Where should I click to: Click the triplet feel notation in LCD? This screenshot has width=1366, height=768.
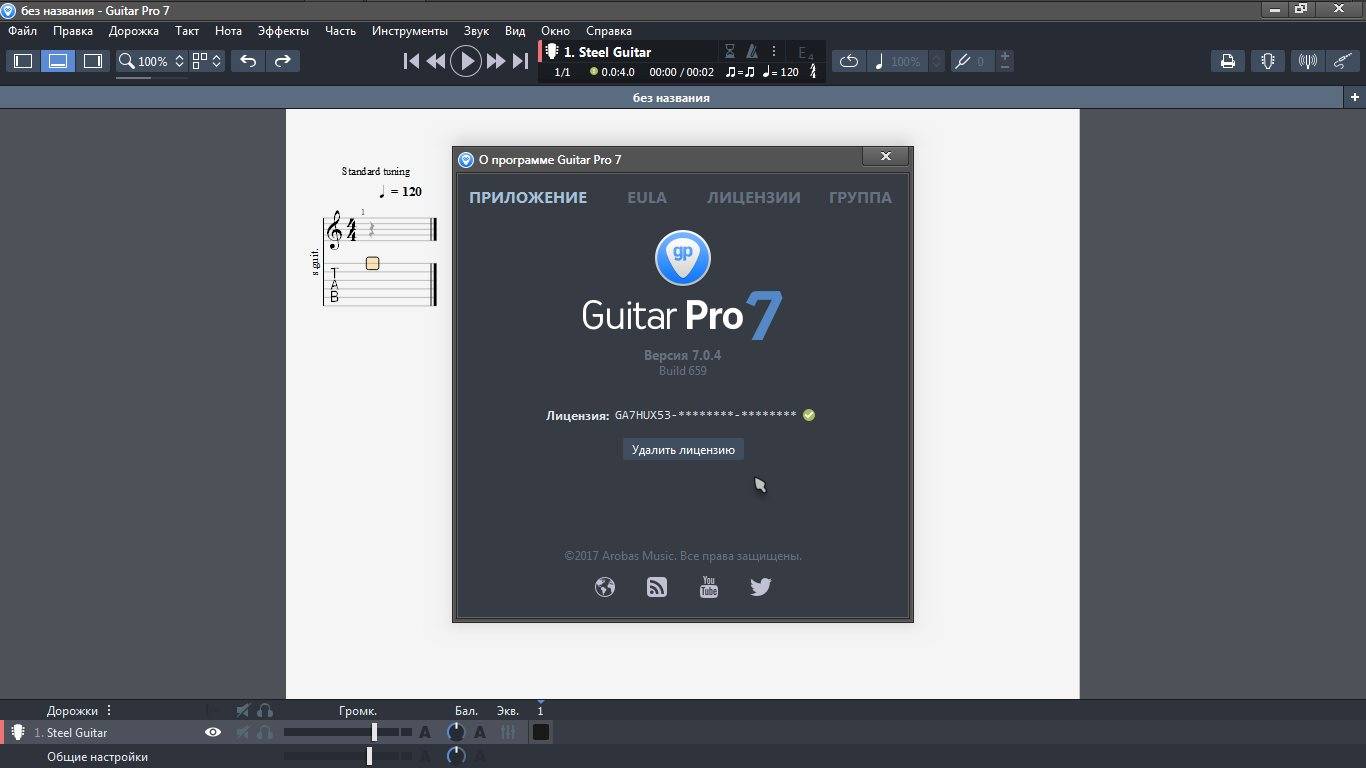coord(740,72)
